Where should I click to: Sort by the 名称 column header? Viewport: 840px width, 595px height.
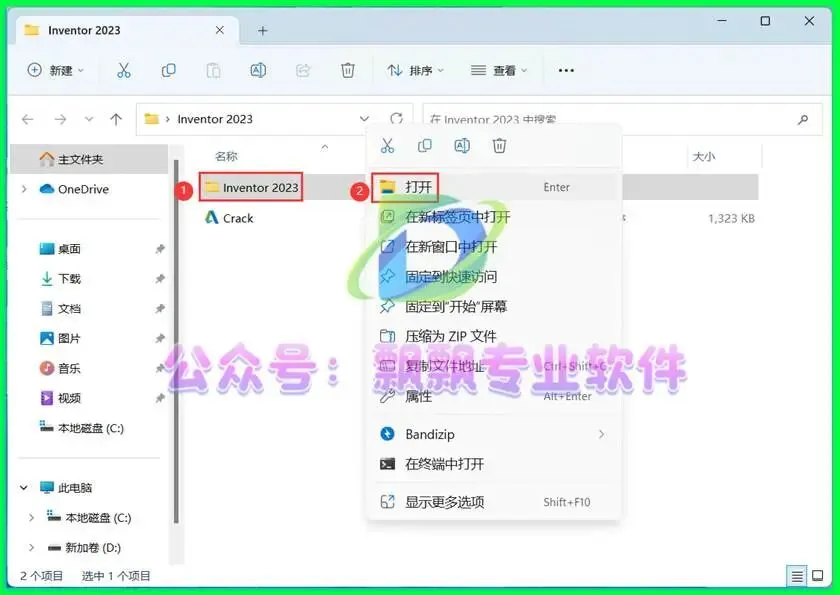pyautogui.click(x=226, y=156)
